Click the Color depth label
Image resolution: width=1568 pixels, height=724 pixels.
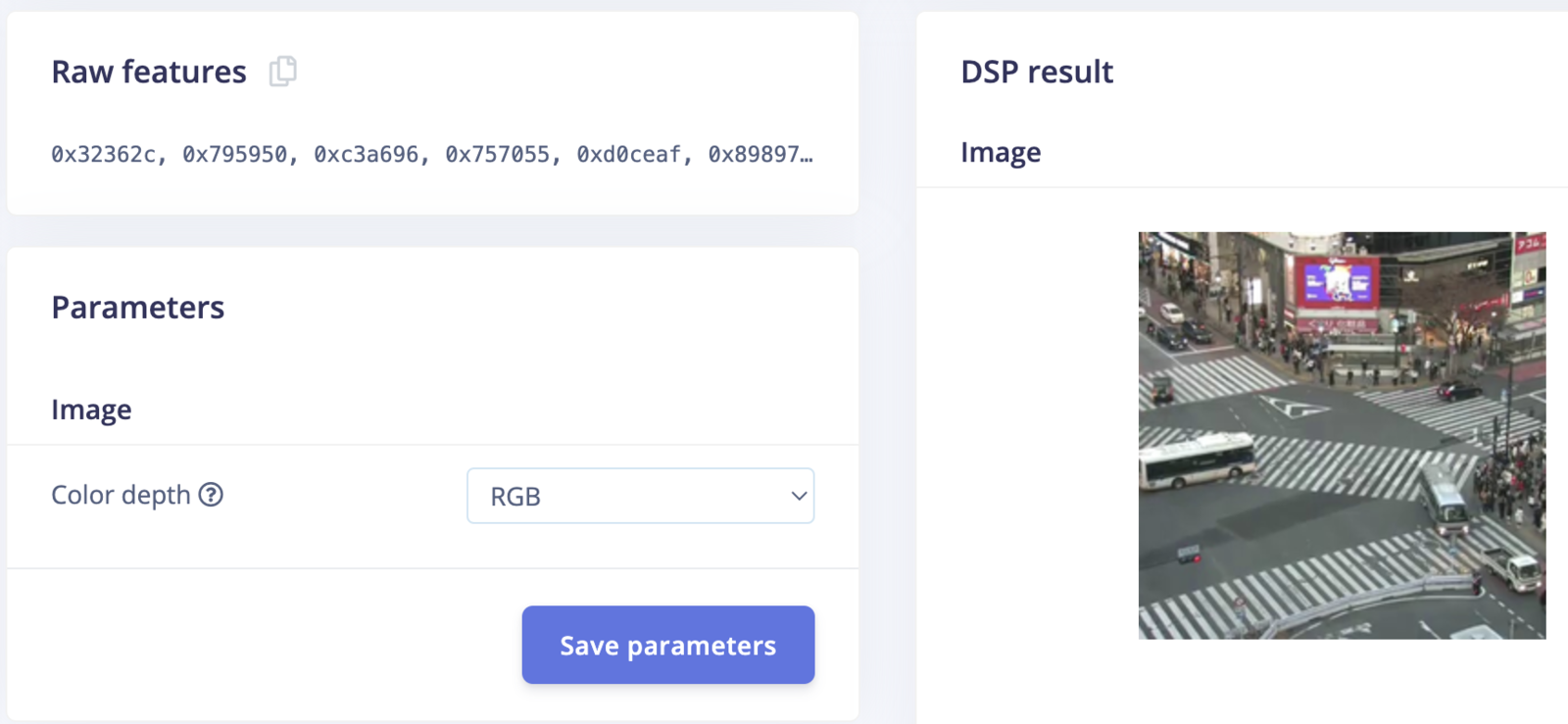(121, 495)
